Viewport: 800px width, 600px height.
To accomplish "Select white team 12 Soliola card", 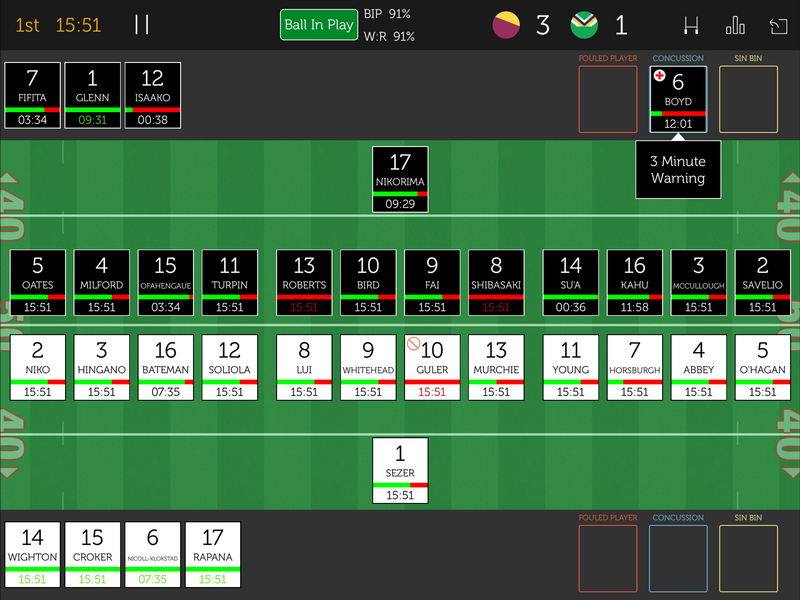I will coord(230,367).
